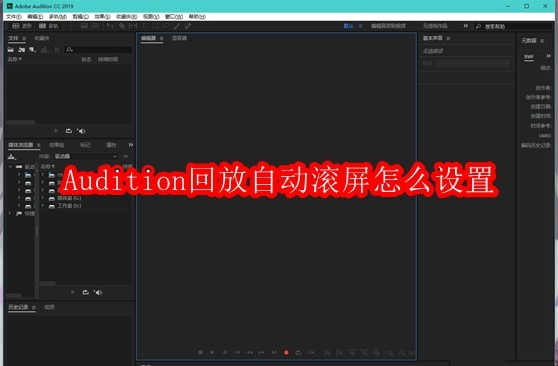This screenshot has width=558, height=366.
Task: Toggle spectral pitch display in toolbar
Action: [x=95, y=26]
